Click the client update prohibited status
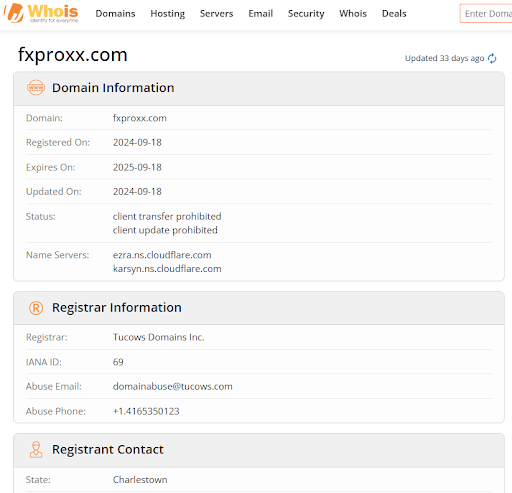The image size is (512, 493). pyautogui.click(x=165, y=230)
